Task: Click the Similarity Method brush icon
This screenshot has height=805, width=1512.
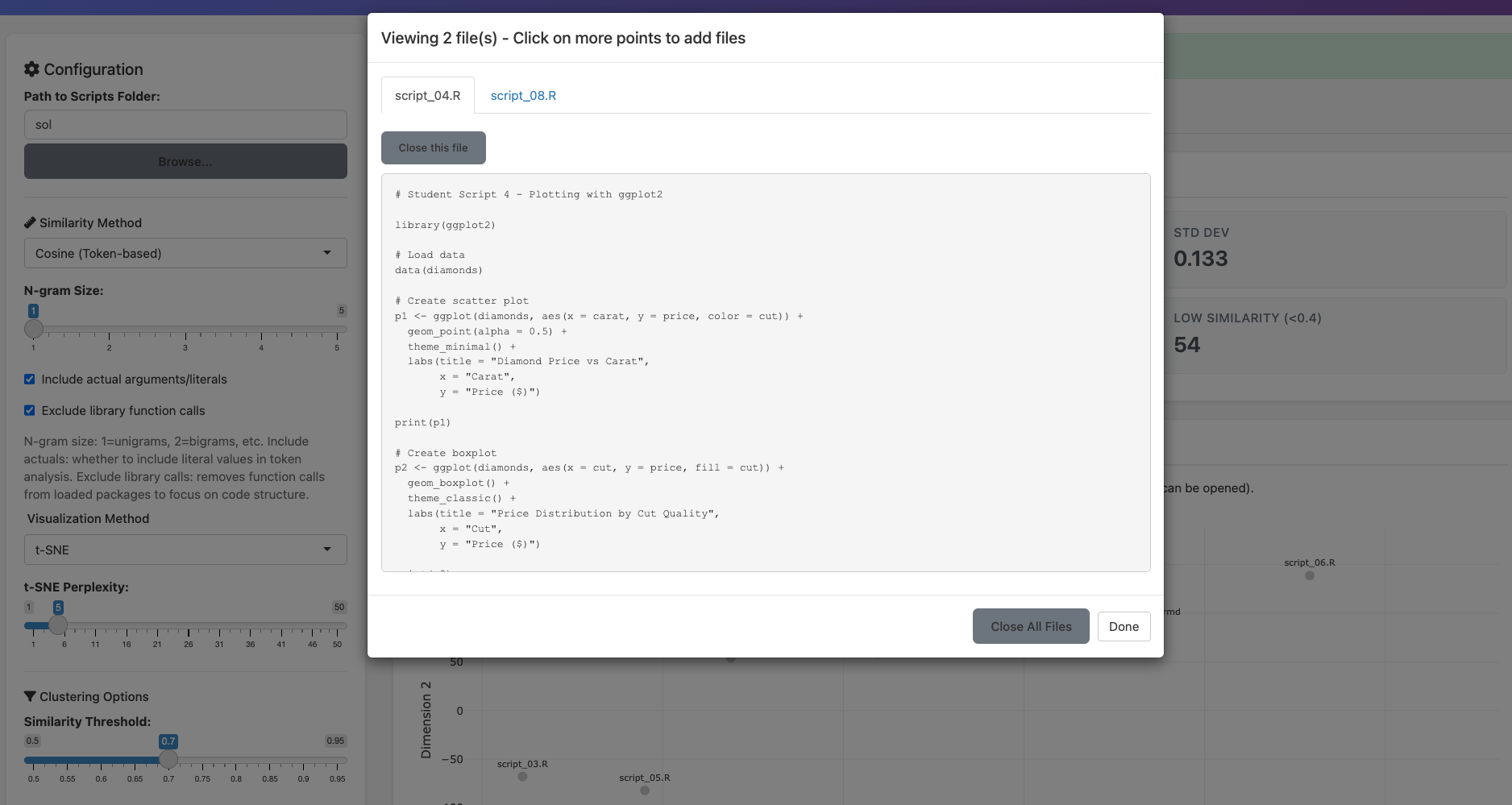Action: click(x=31, y=222)
